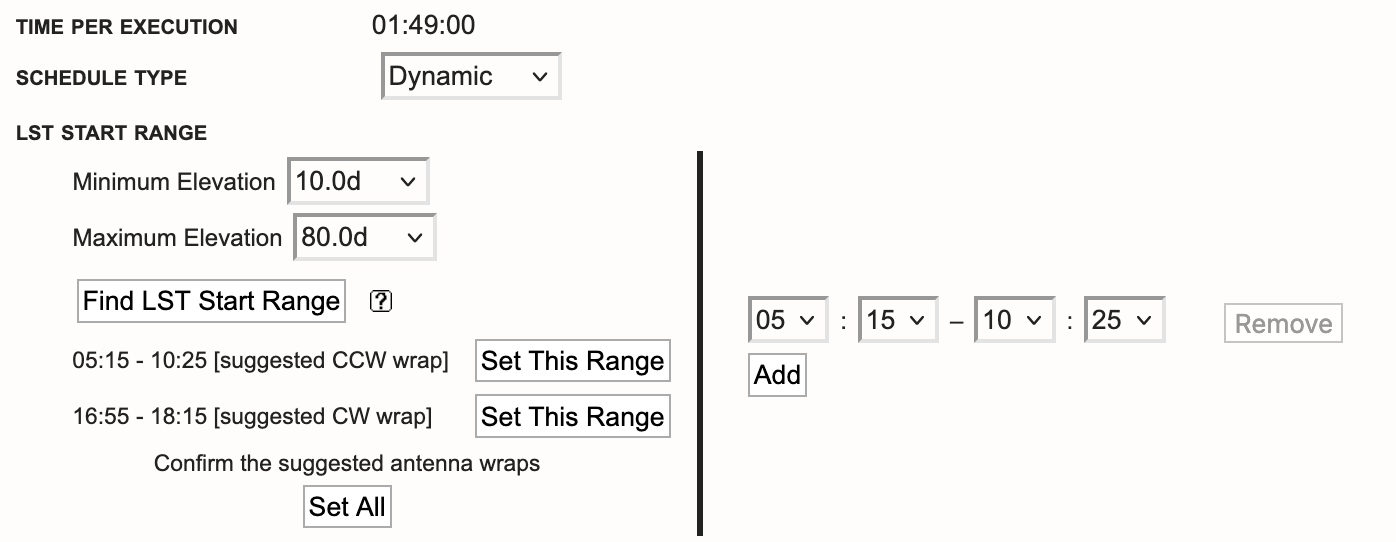Open the end minute dropdown showing 25
Screen dimensions: 1396x542
tap(1124, 321)
